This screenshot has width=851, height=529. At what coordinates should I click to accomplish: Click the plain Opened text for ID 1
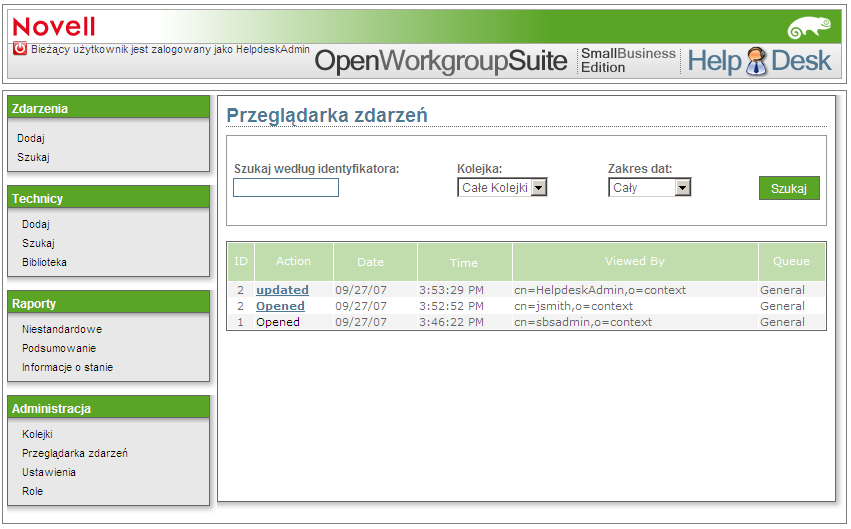(278, 322)
